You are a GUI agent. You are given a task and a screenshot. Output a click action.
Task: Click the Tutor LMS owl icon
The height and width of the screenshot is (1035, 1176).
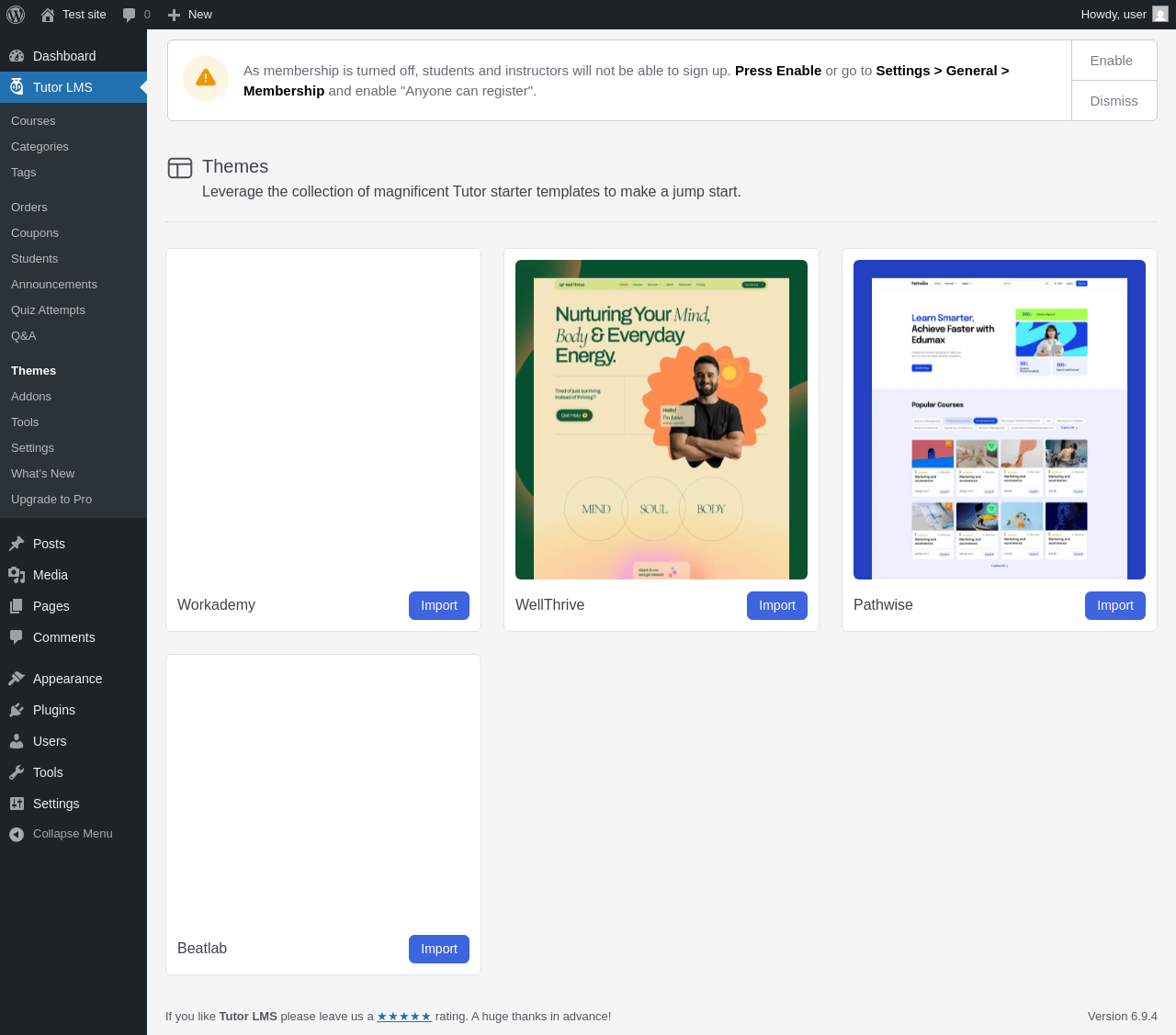point(17,87)
